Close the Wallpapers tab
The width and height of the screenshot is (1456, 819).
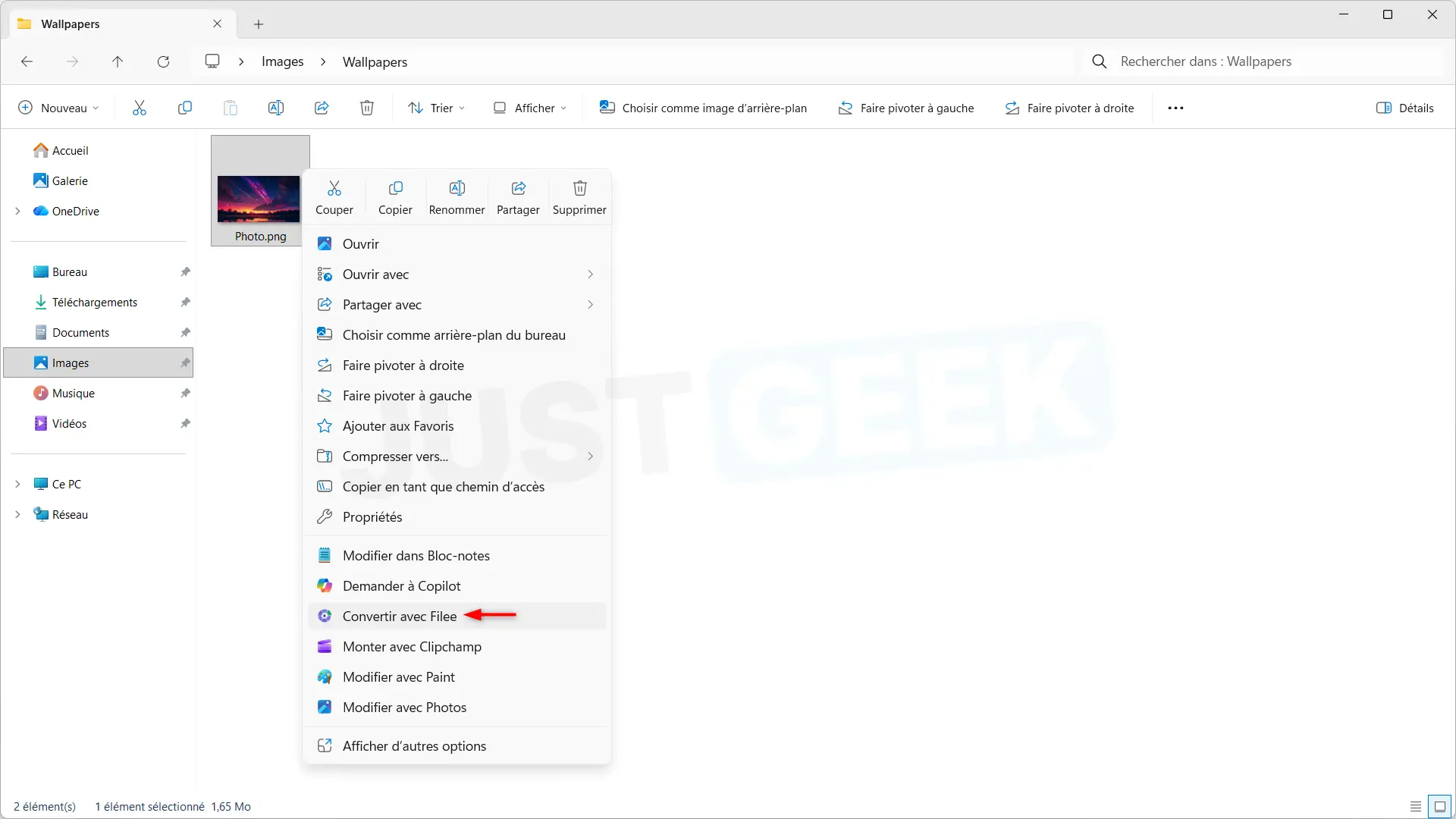(x=218, y=24)
